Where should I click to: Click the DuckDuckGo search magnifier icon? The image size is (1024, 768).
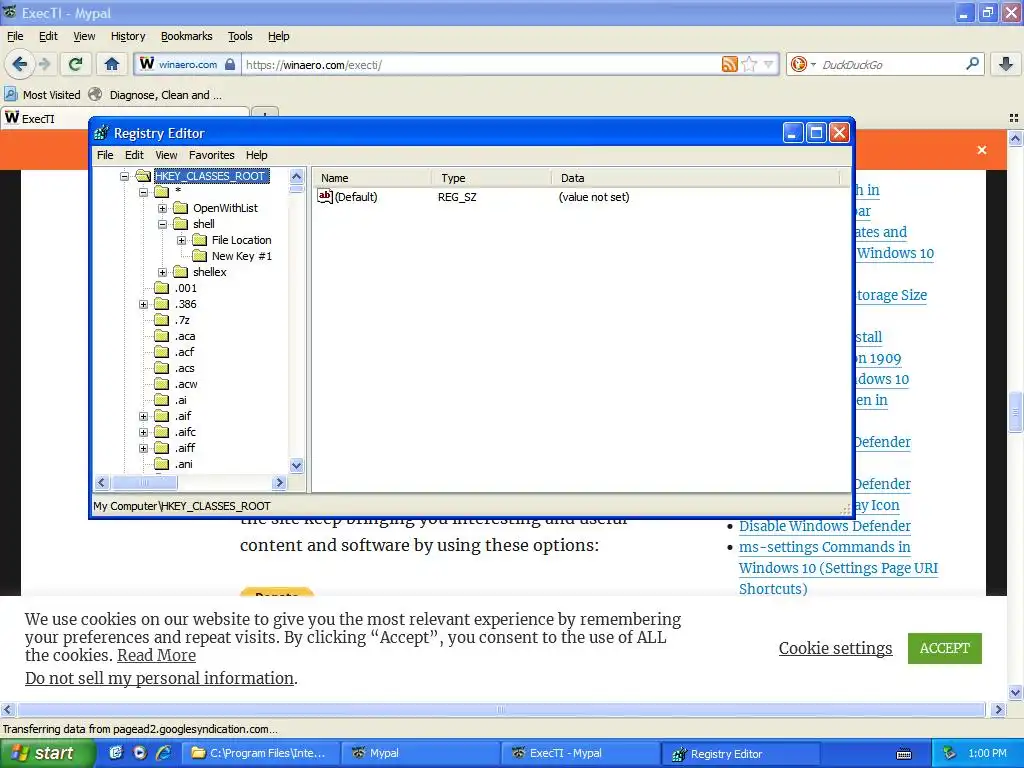click(x=972, y=64)
